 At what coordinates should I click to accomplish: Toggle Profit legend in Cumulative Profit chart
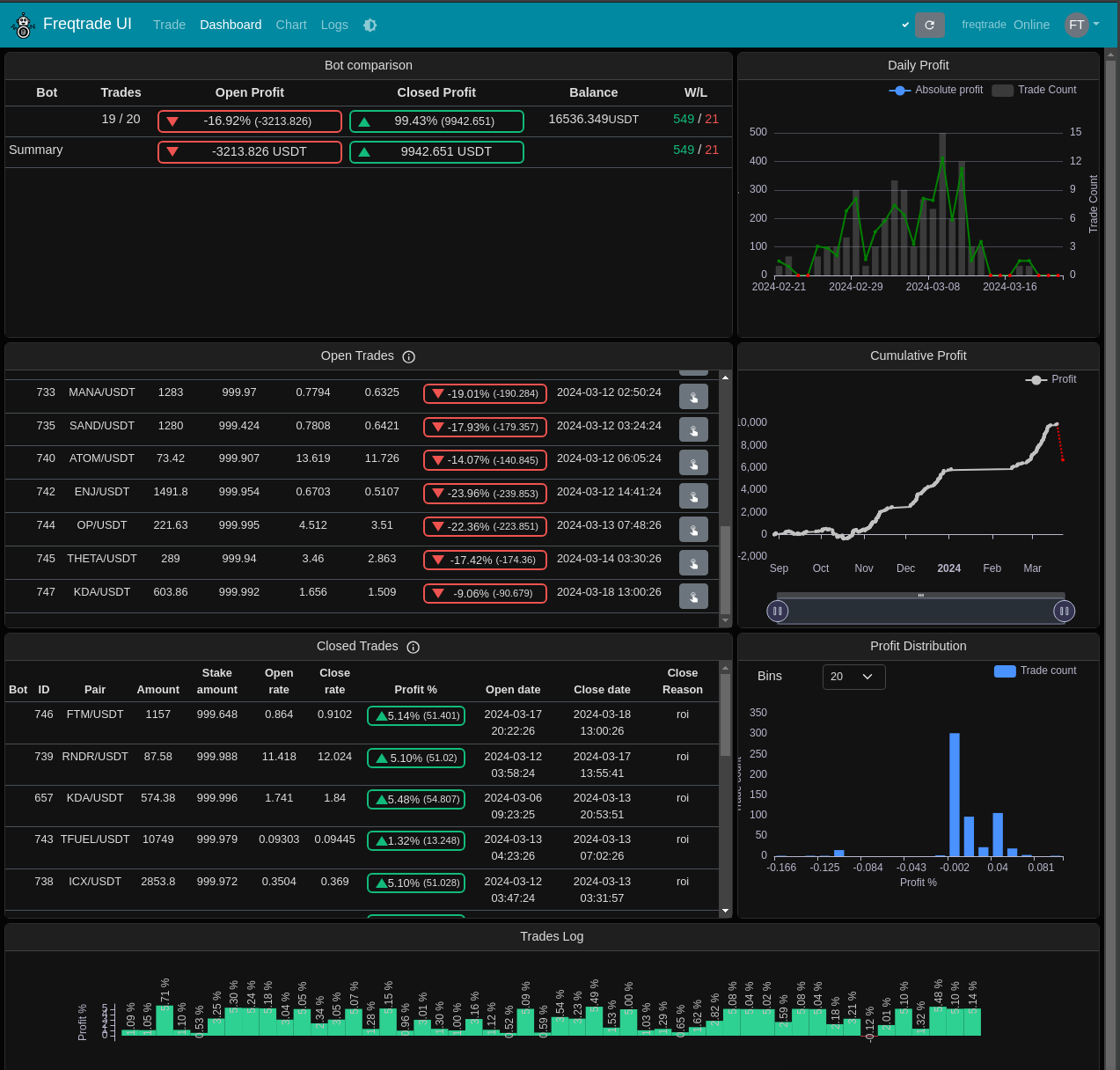pyautogui.click(x=1050, y=379)
